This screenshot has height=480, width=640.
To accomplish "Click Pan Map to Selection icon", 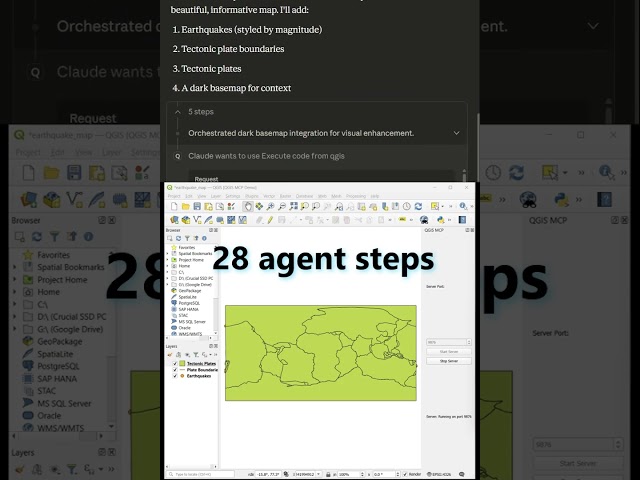I will [259, 207].
